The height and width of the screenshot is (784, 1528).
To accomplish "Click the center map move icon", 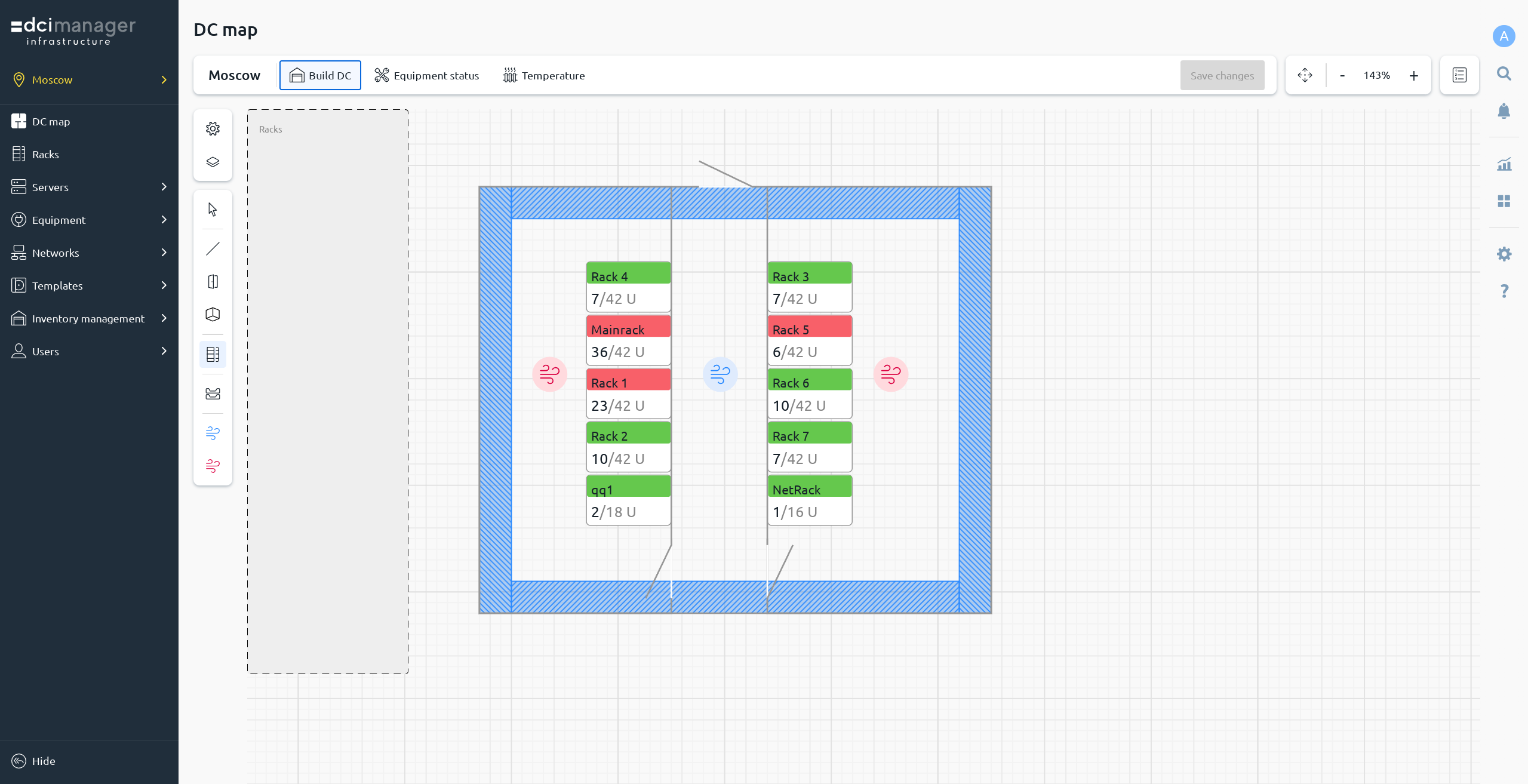I will pyautogui.click(x=1305, y=75).
